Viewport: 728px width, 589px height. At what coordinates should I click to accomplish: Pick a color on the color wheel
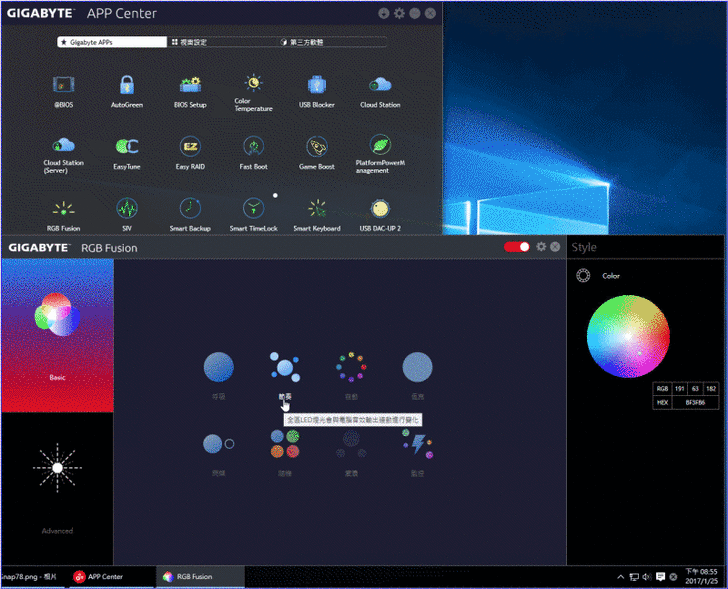[x=625, y=336]
